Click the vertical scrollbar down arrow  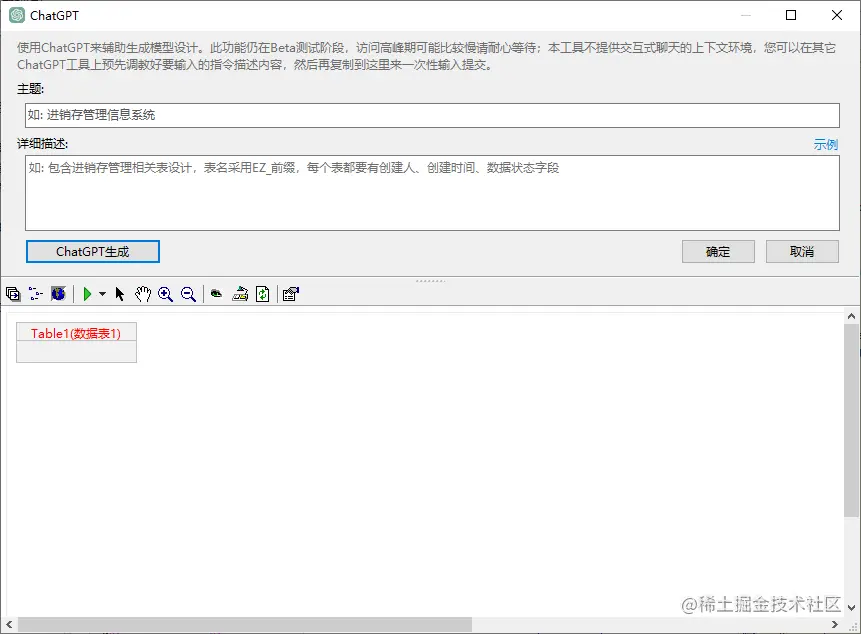coord(851,607)
